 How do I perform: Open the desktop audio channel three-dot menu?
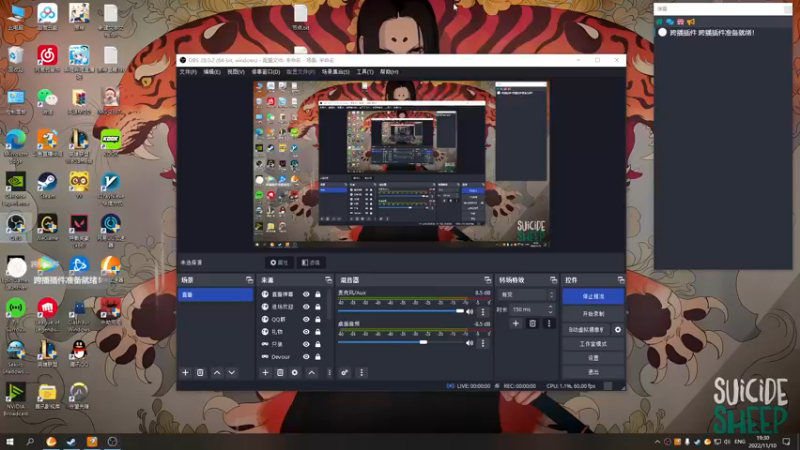[483, 343]
